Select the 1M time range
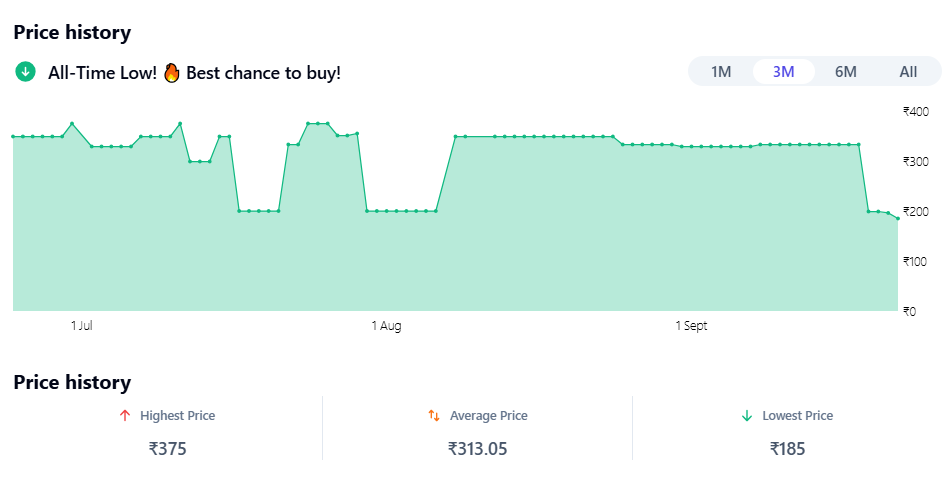 [x=721, y=72]
